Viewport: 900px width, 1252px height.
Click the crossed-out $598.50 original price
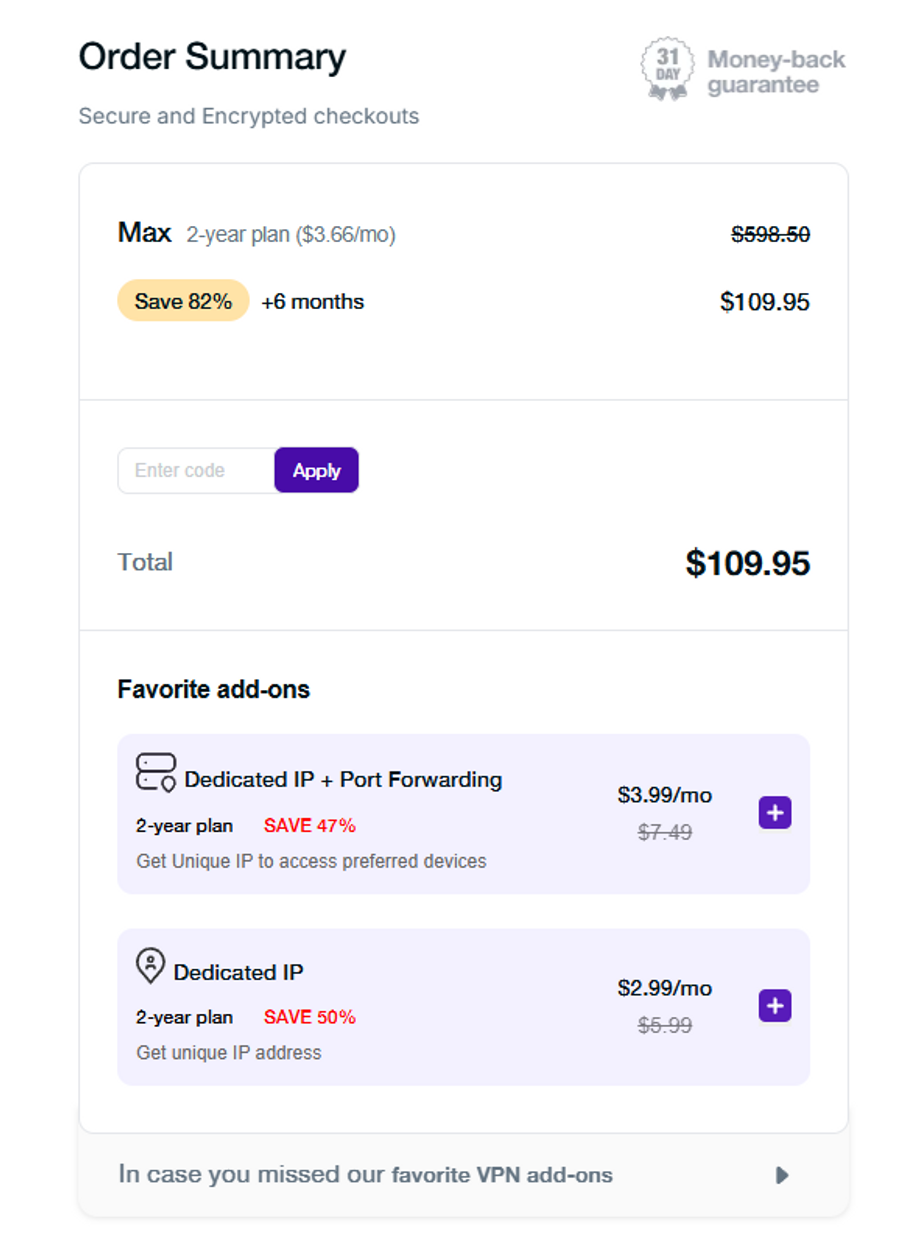point(770,235)
